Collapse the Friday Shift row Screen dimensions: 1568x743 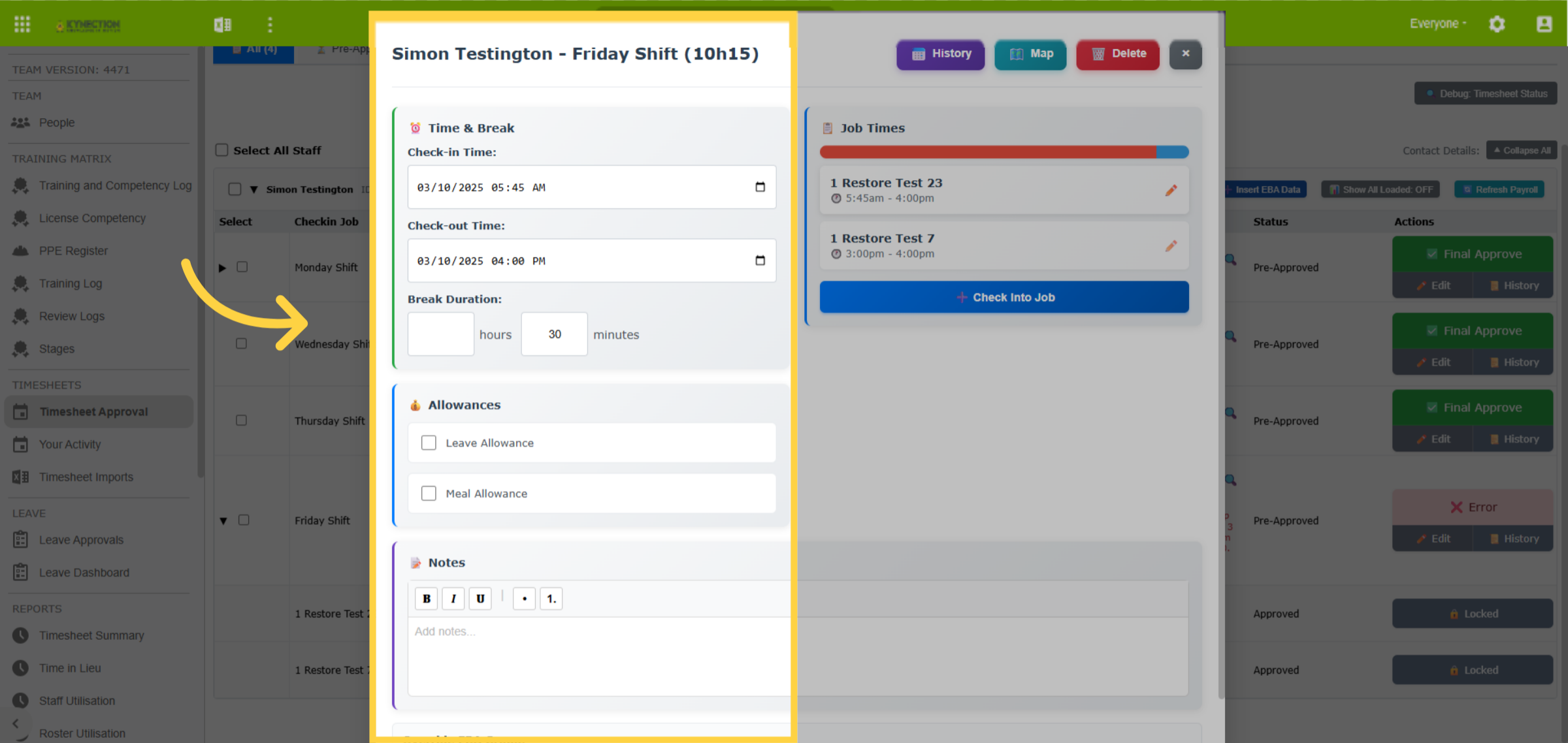(223, 520)
